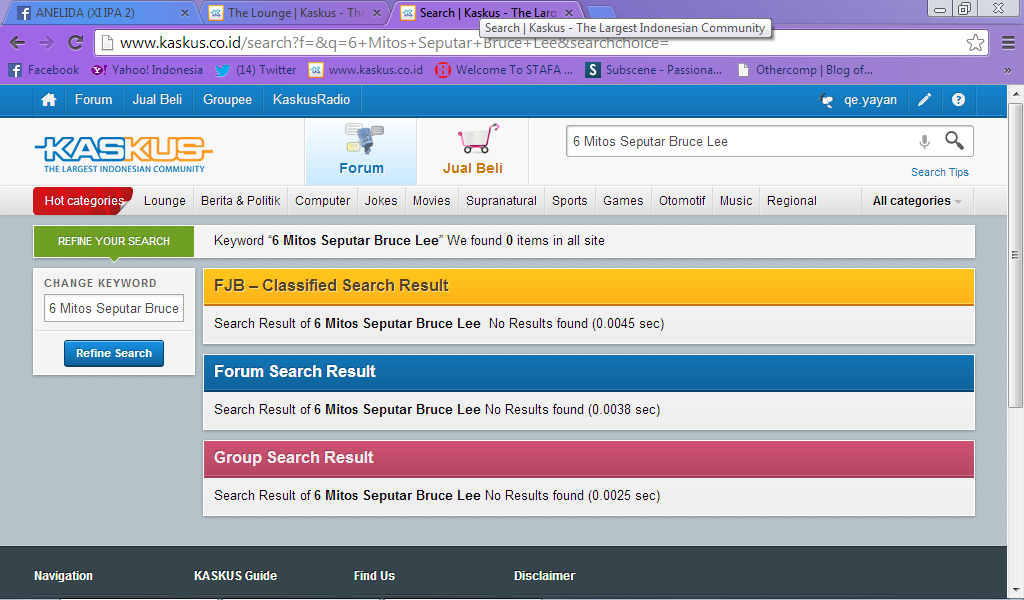This screenshot has height=600, width=1024.
Task: Click the magnifying glass search icon
Action: click(x=954, y=140)
